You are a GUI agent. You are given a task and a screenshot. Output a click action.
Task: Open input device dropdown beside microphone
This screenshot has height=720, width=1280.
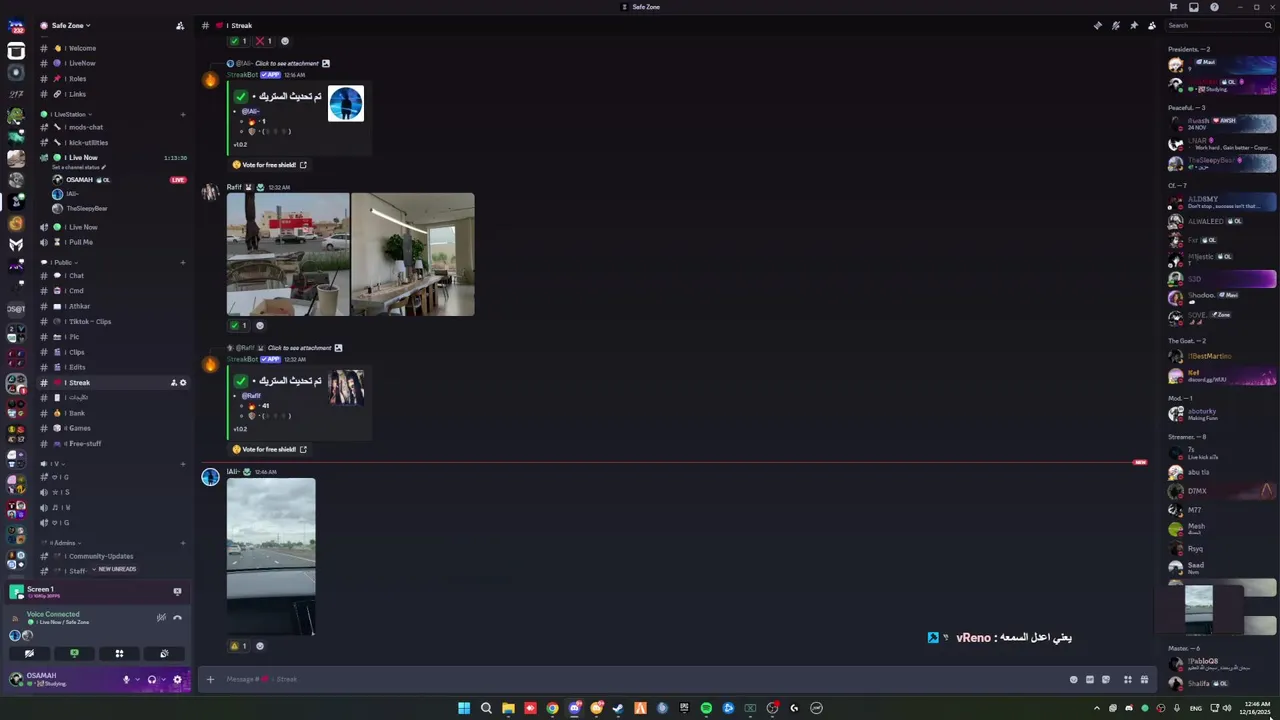[x=136, y=680]
